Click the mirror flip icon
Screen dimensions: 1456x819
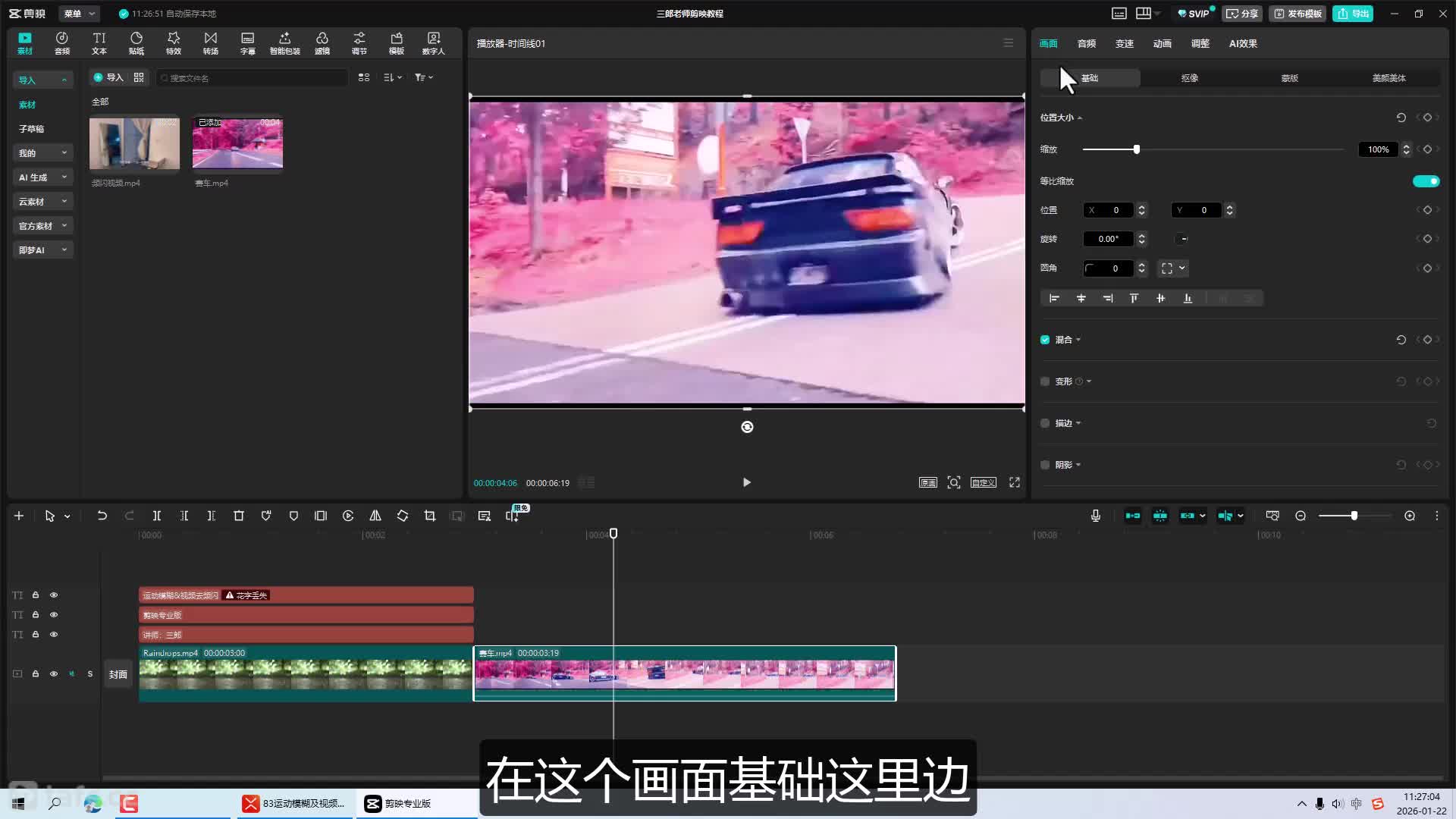coord(375,516)
